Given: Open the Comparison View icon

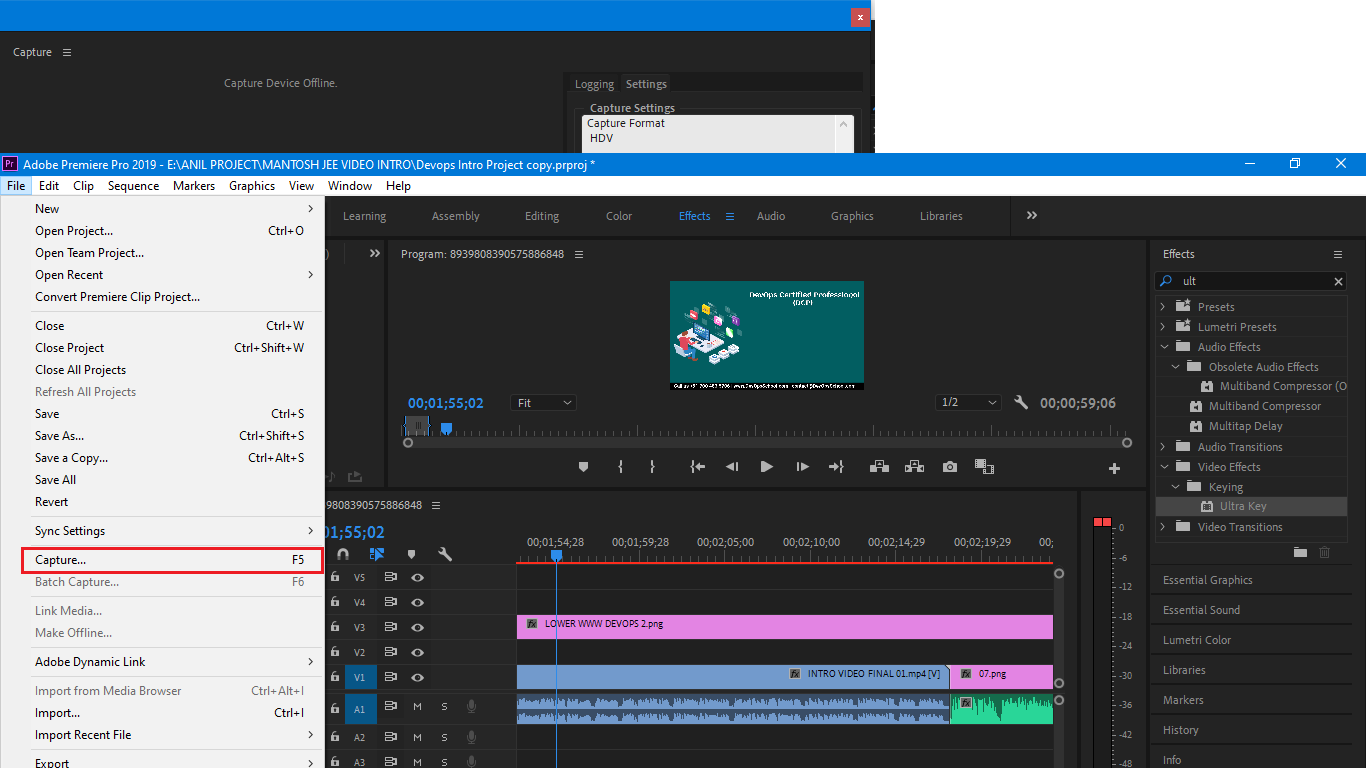Looking at the screenshot, I should 984,467.
